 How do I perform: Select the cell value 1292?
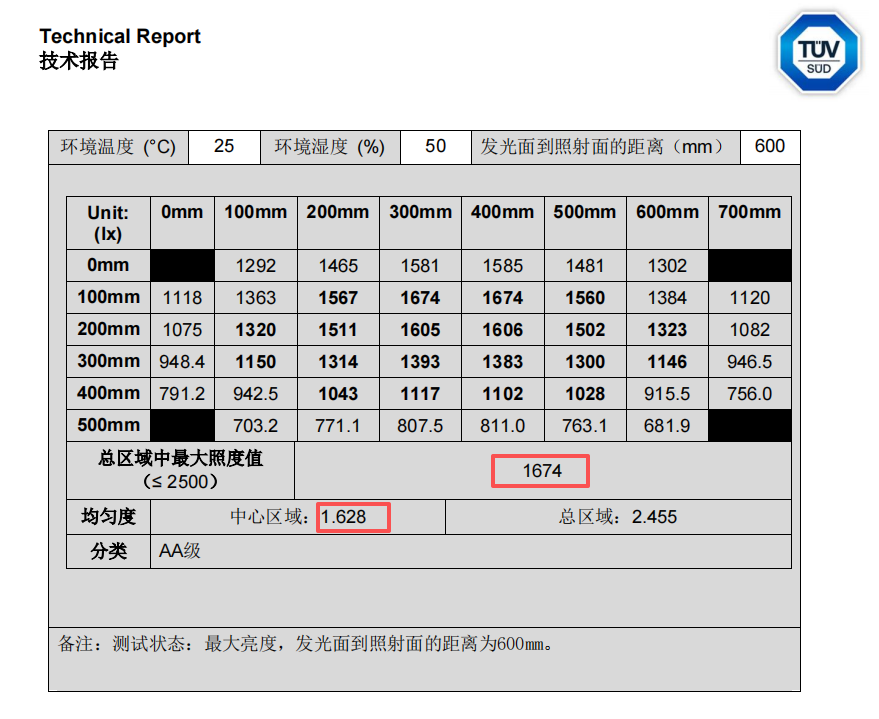[x=256, y=266]
